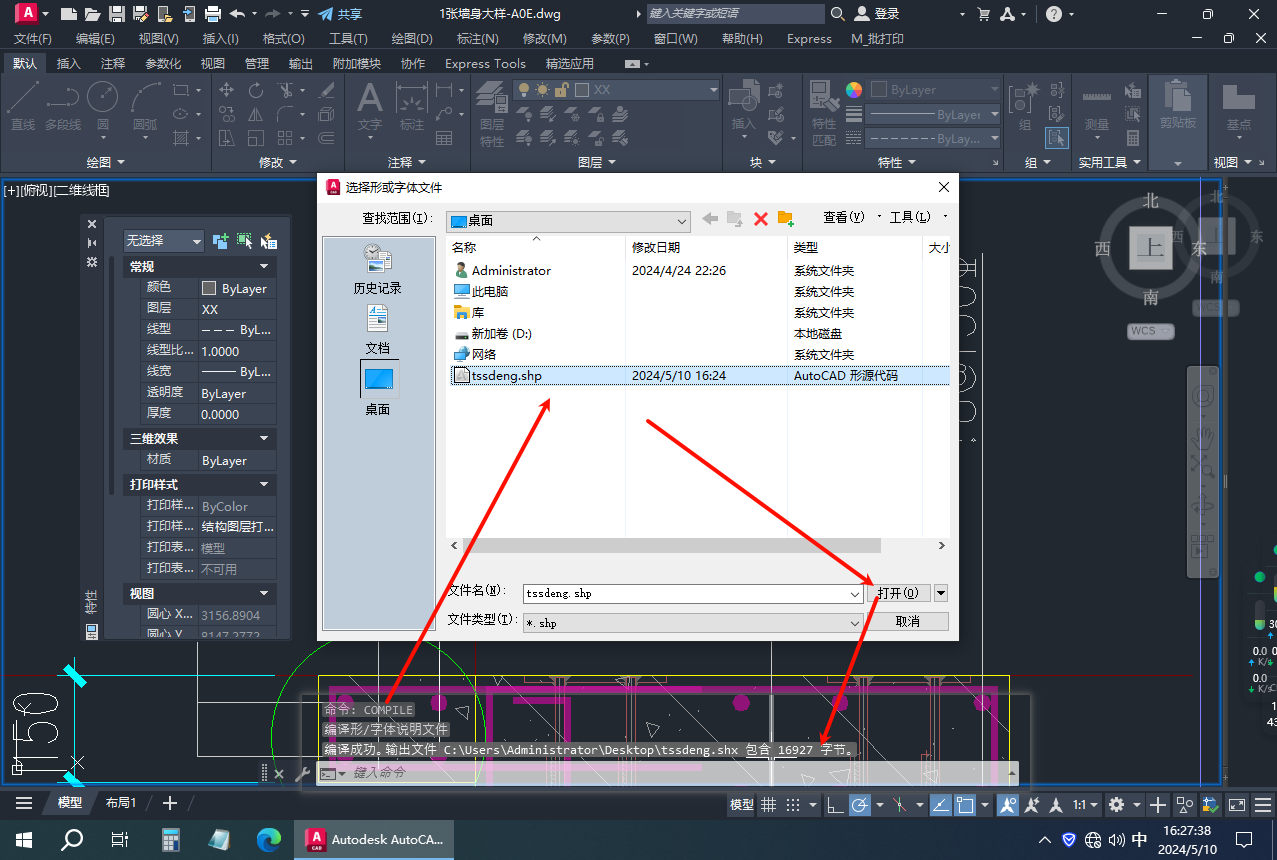Toggle grid display in status bar

769,805
